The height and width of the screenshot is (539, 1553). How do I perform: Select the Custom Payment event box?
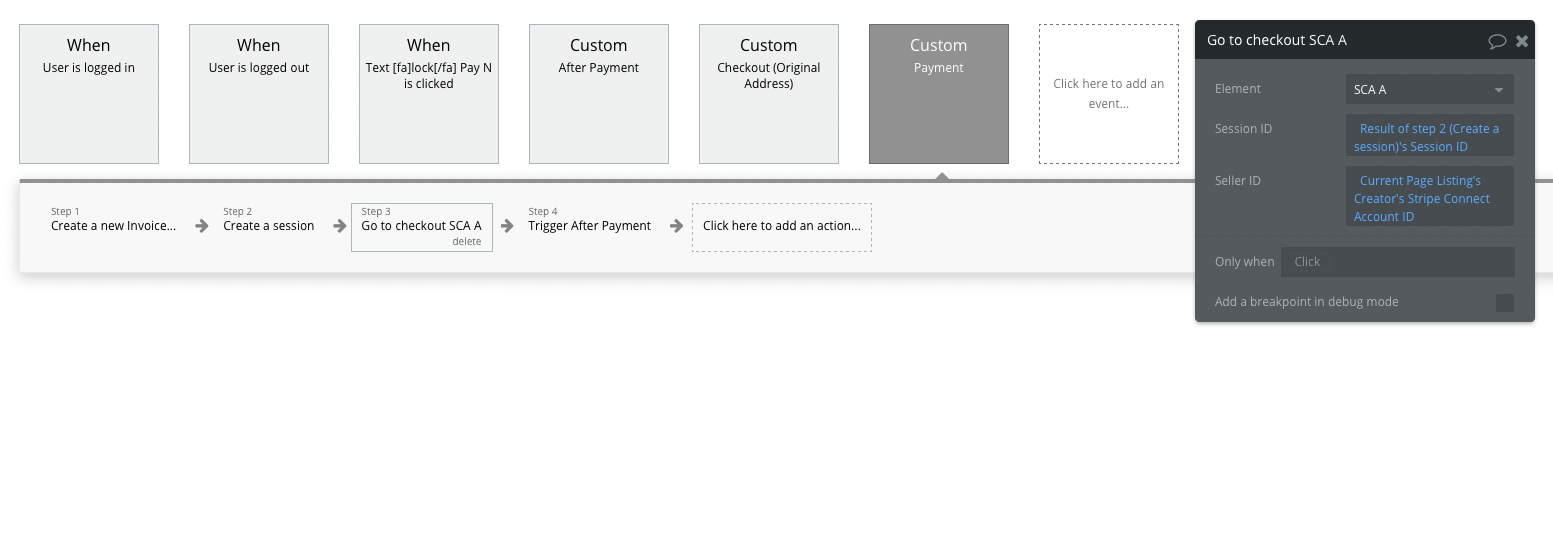939,94
